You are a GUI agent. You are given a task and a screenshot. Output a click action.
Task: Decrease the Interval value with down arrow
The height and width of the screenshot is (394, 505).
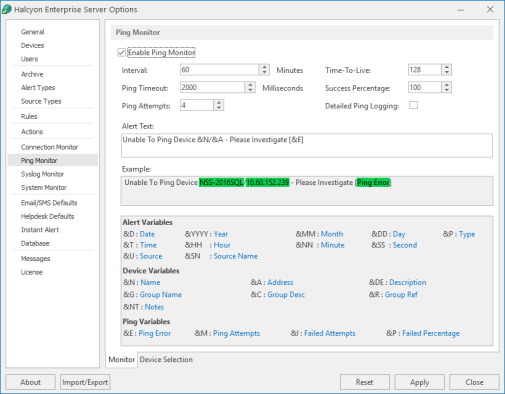tap(264, 72)
